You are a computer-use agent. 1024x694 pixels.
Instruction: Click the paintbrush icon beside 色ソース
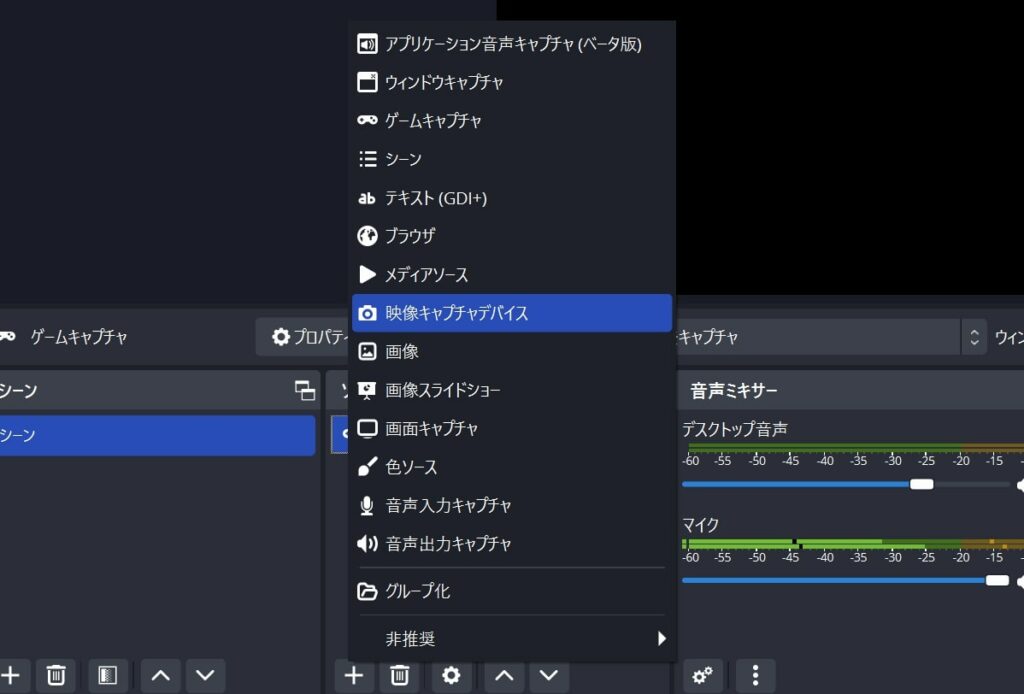click(x=367, y=467)
